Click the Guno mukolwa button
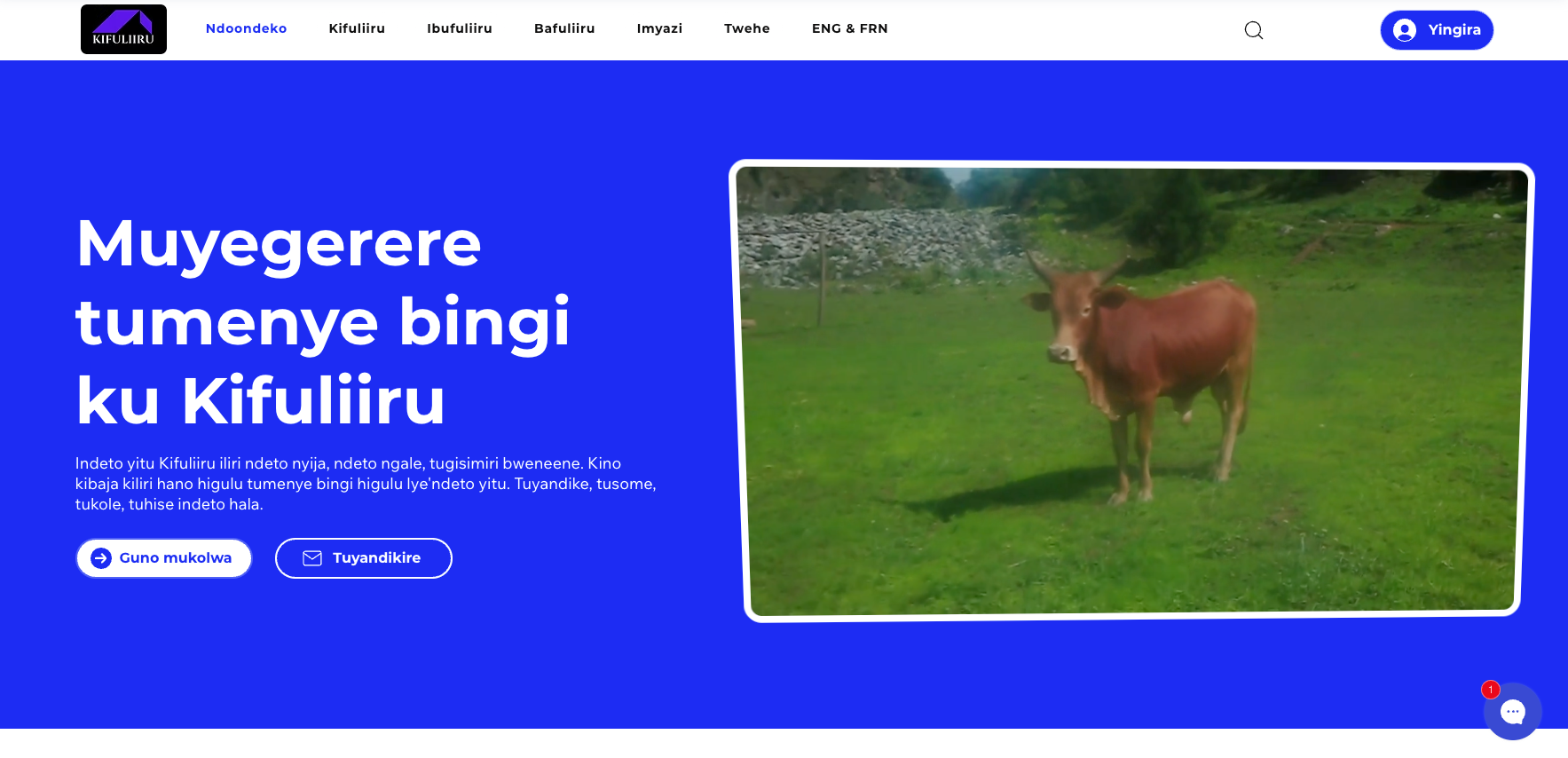 pos(164,558)
